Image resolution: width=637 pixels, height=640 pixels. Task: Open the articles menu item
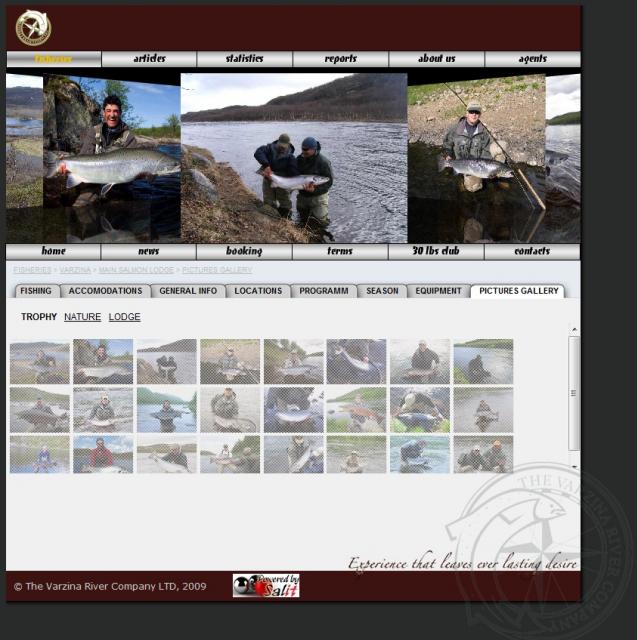tap(149, 59)
